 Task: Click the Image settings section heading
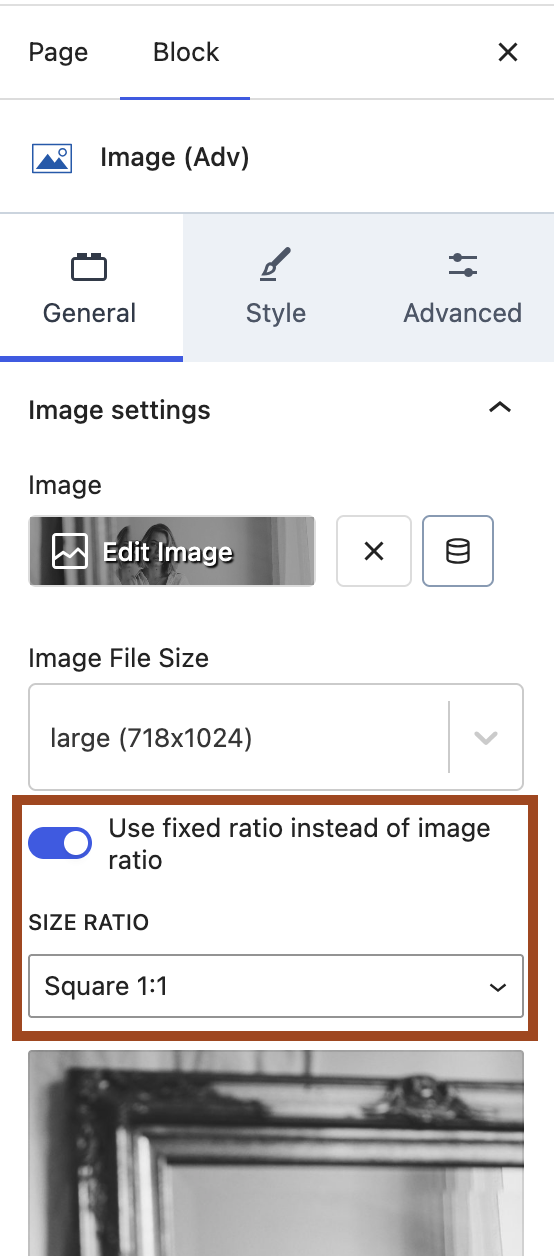pos(120,410)
